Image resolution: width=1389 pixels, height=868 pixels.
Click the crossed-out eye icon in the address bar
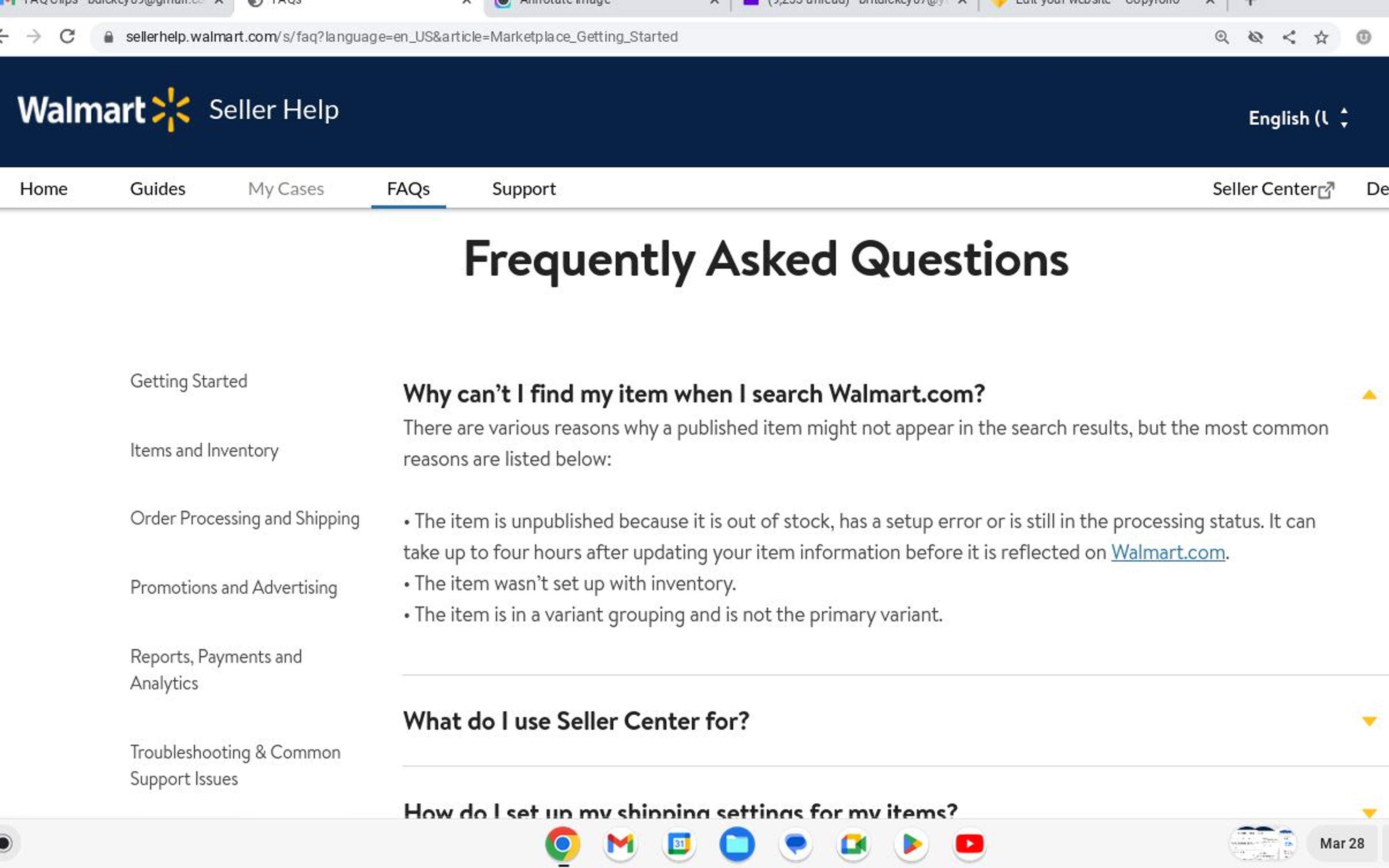(x=1255, y=37)
